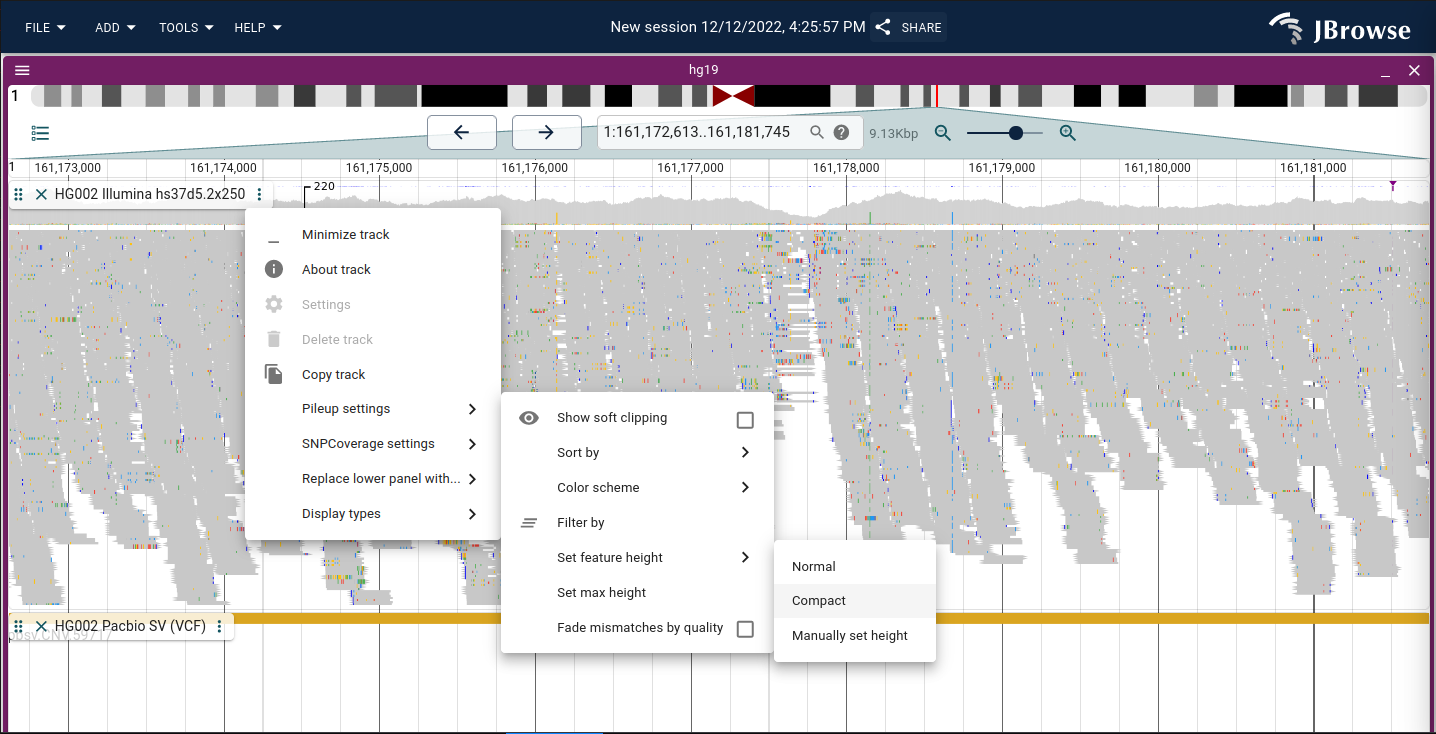Open the HELP dropdown menu
Image resolution: width=1436 pixels, height=734 pixels.
click(x=258, y=27)
